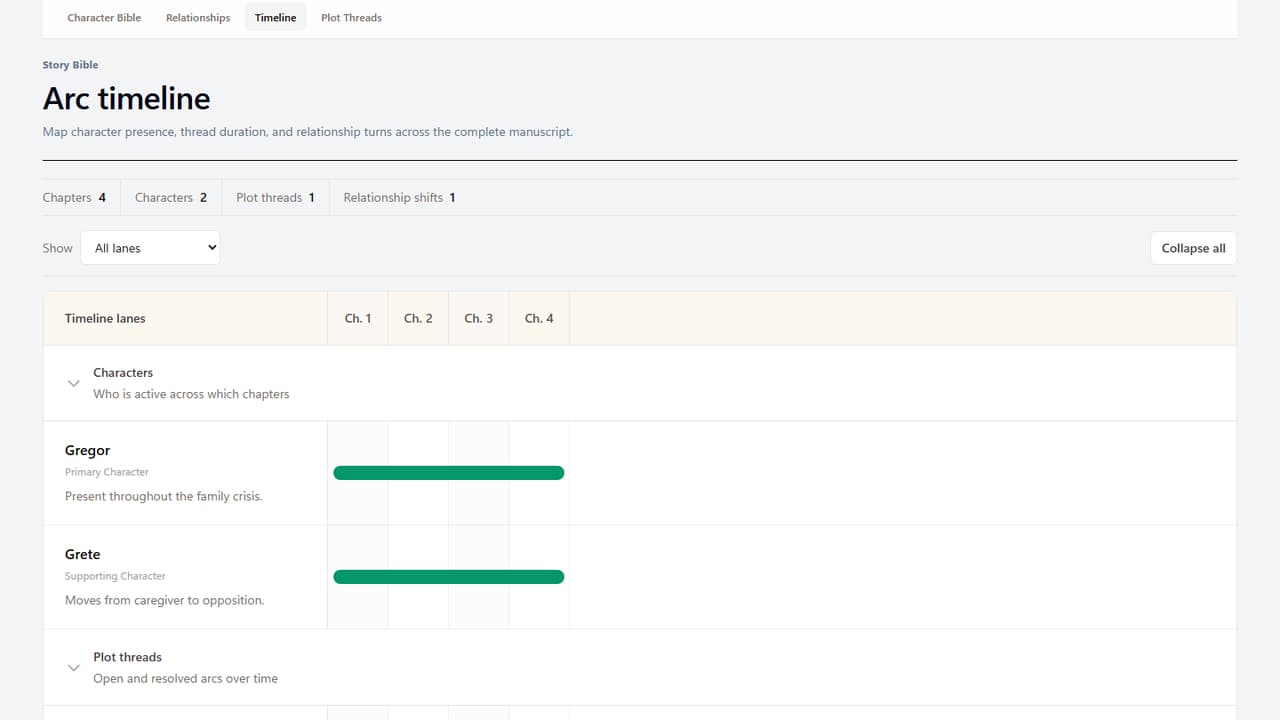The width and height of the screenshot is (1280, 720).
Task: Click 'Present throughout the family crisis.' note
Action: click(x=164, y=497)
